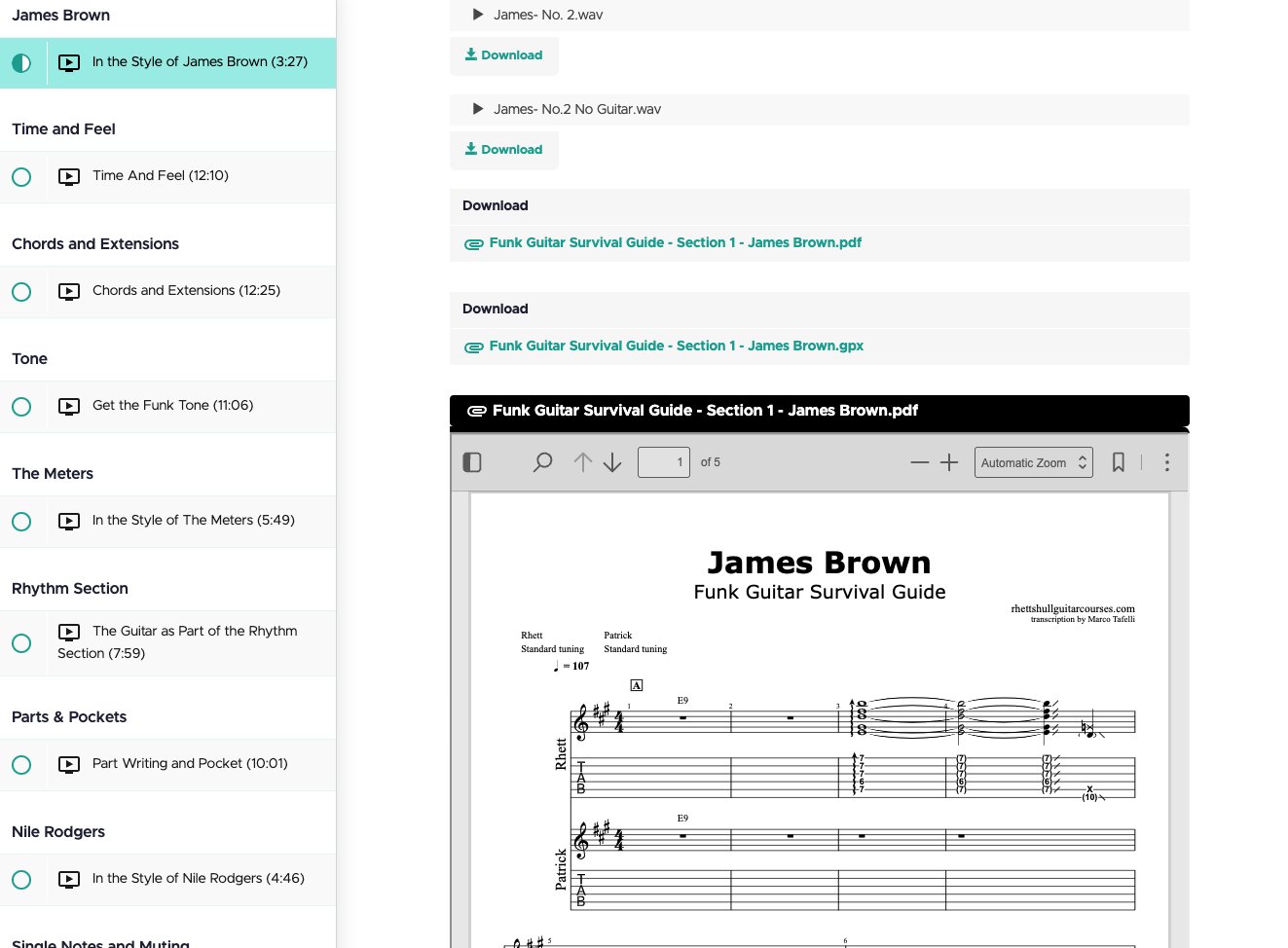Click the Time and Feel section heading
The height and width of the screenshot is (948, 1288).
click(63, 128)
